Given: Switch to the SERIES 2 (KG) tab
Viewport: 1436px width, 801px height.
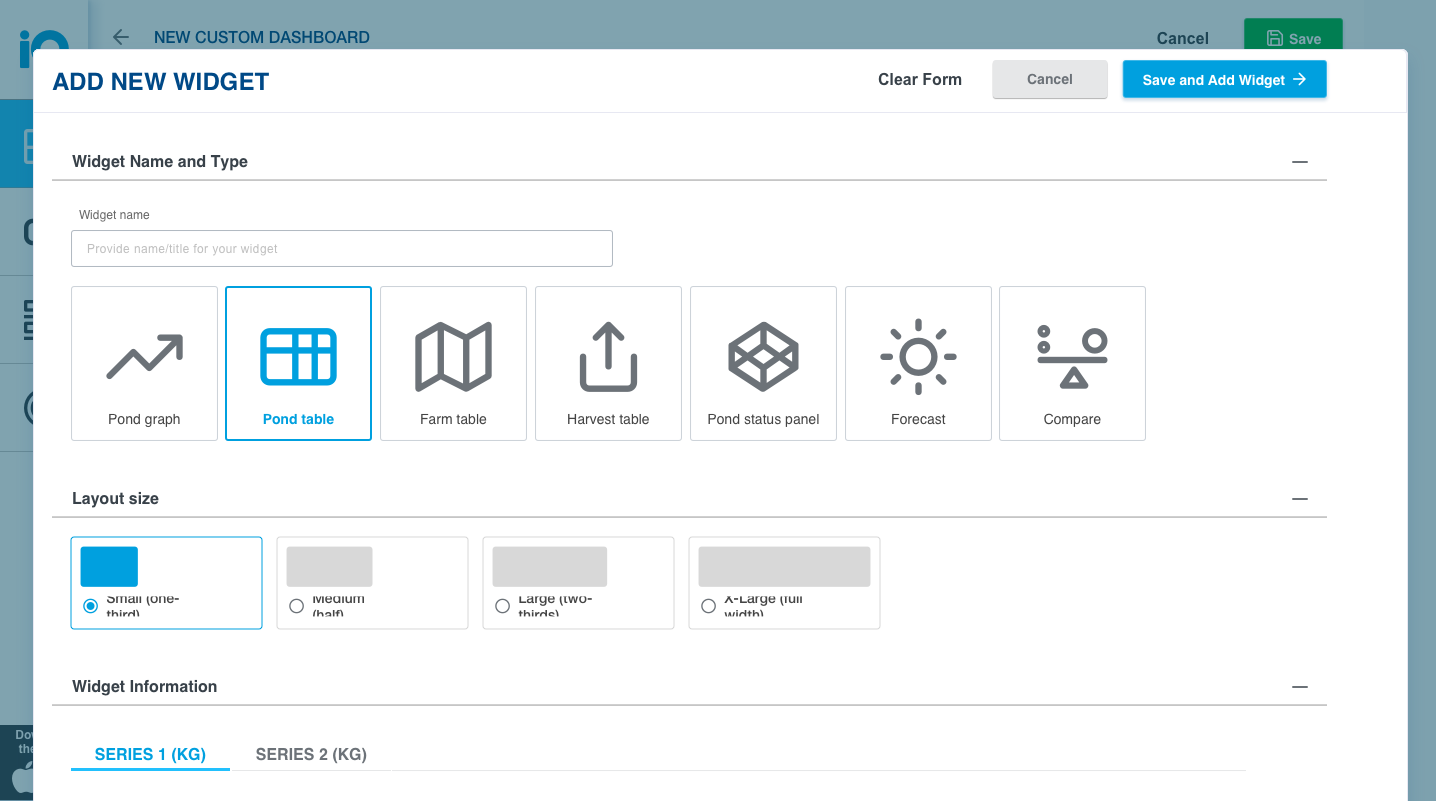Looking at the screenshot, I should click(x=311, y=754).
